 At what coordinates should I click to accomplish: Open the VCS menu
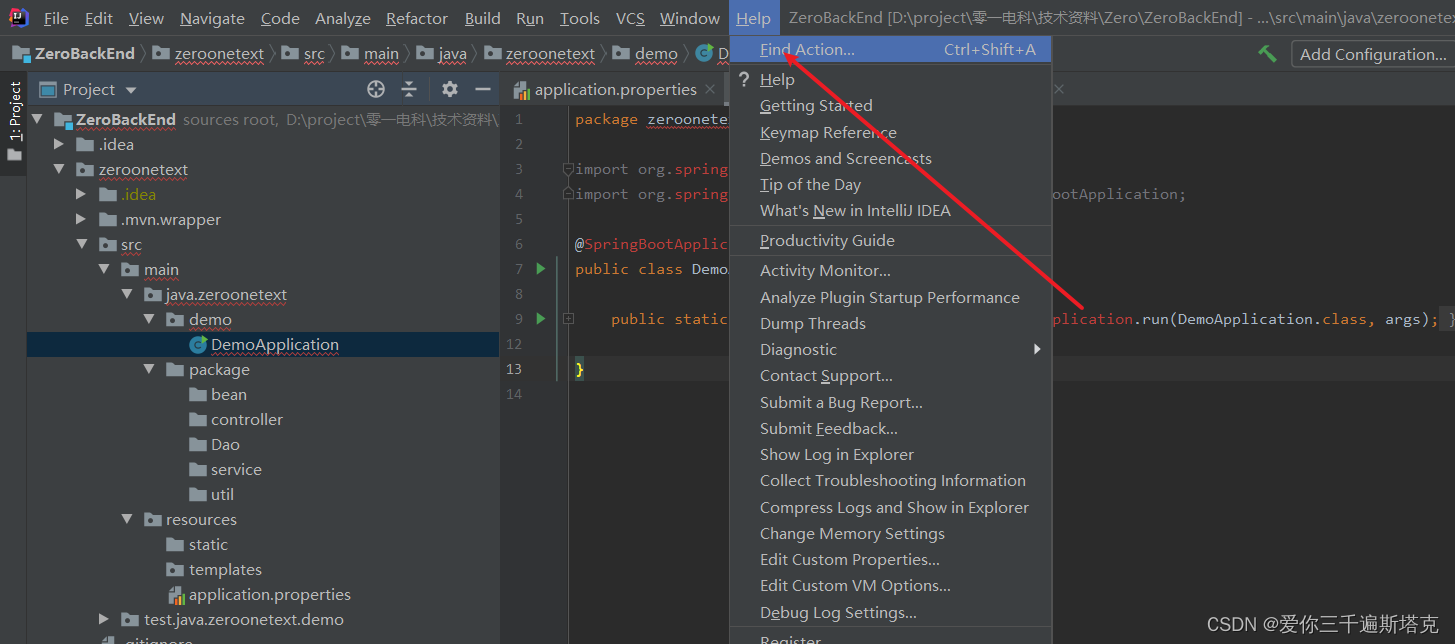click(x=630, y=18)
